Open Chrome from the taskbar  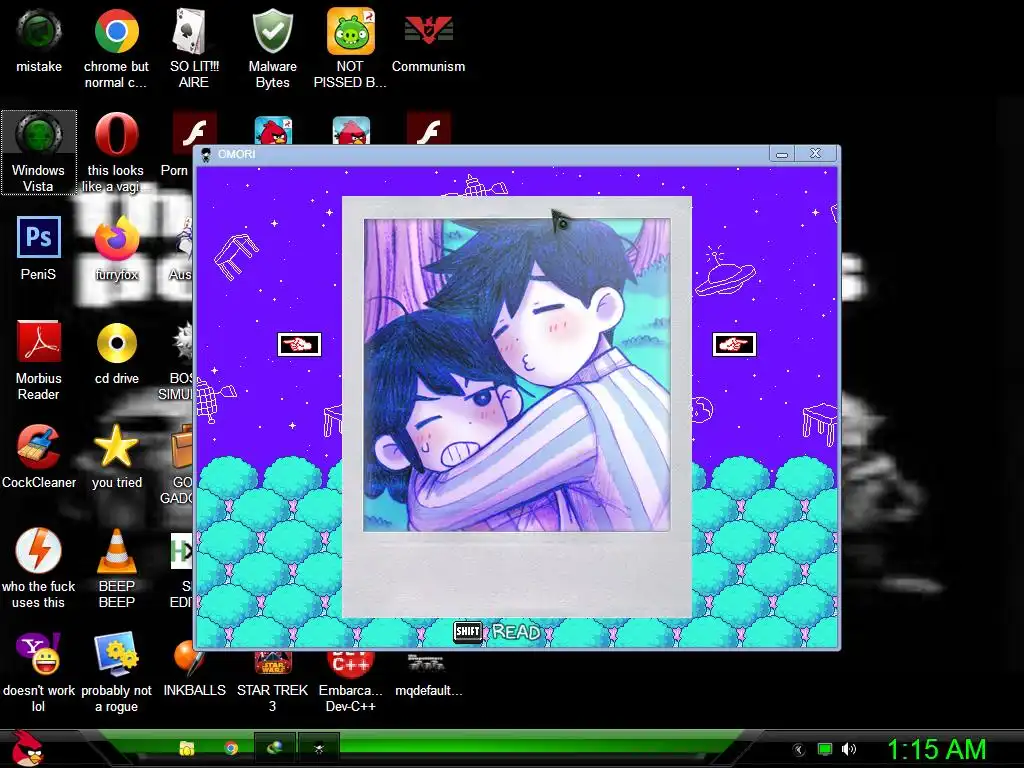(x=231, y=748)
